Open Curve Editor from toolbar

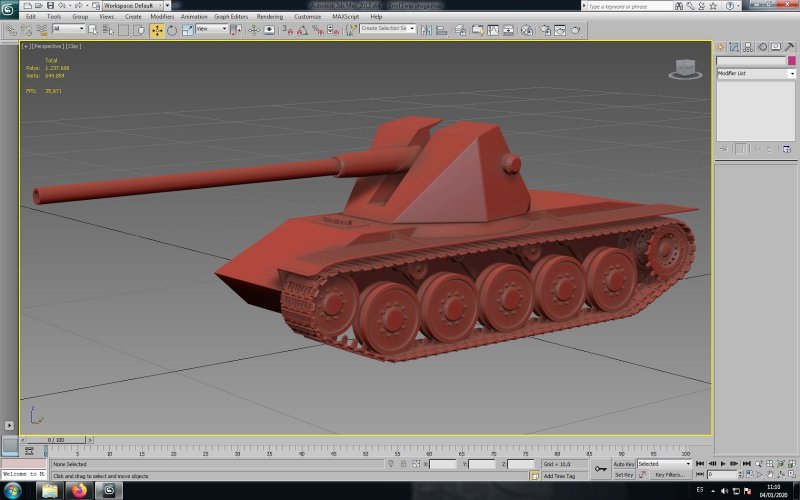pos(493,30)
